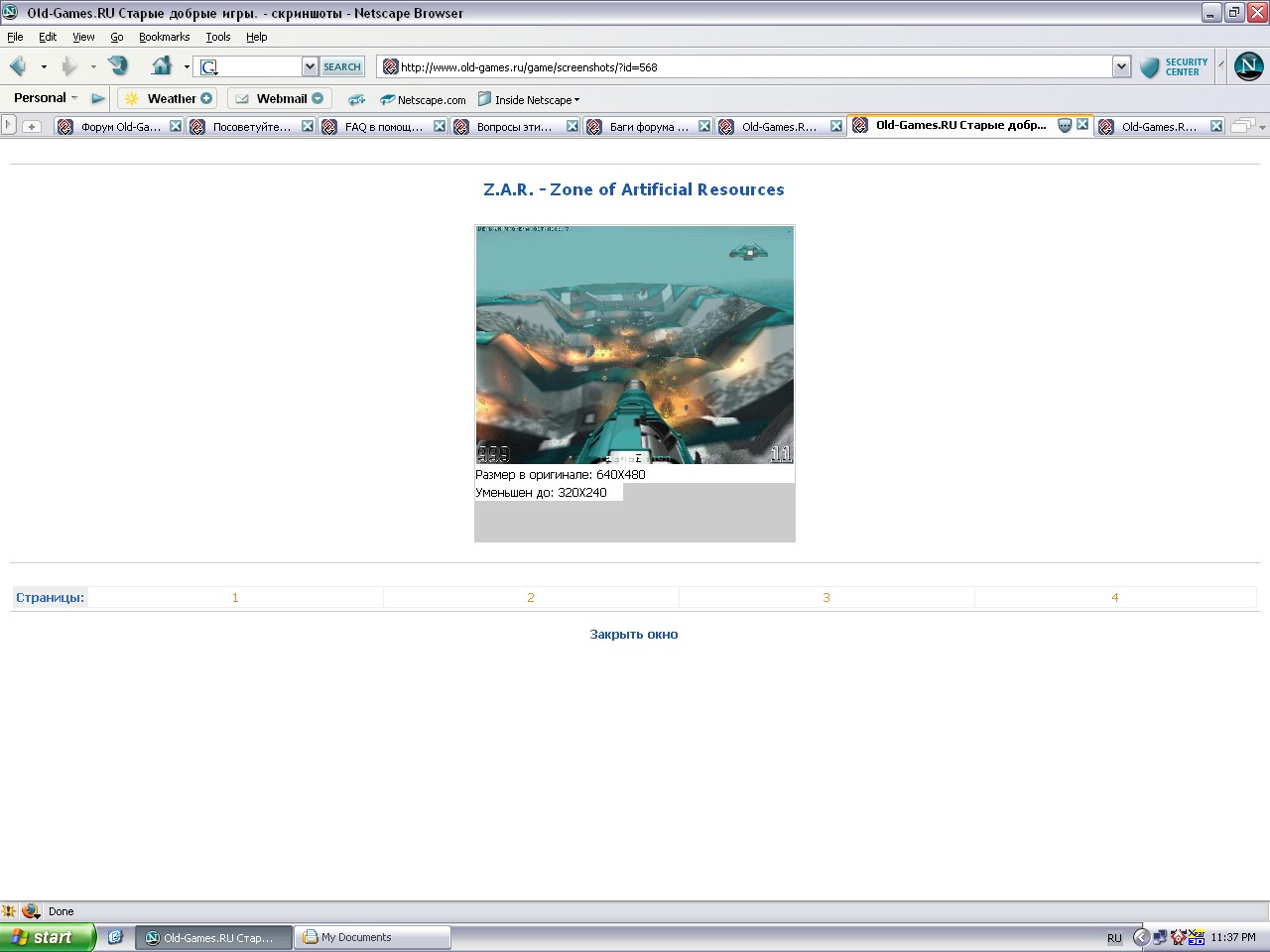1270x952 pixels.
Task: Open the Bookmarks menu
Action: coord(164,37)
